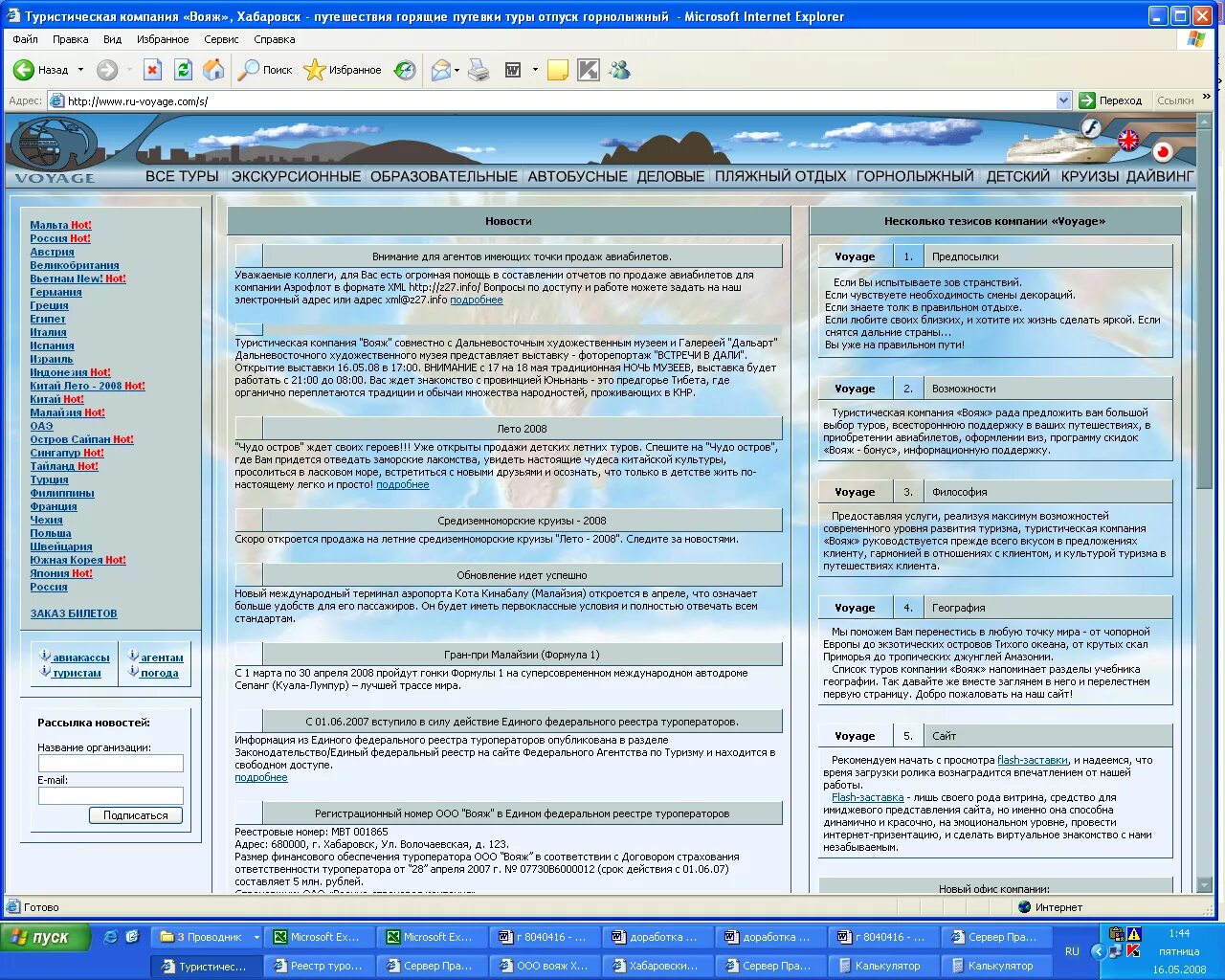1225x980 pixels.
Task: Click the Forward navigation arrow
Action: click(107, 70)
